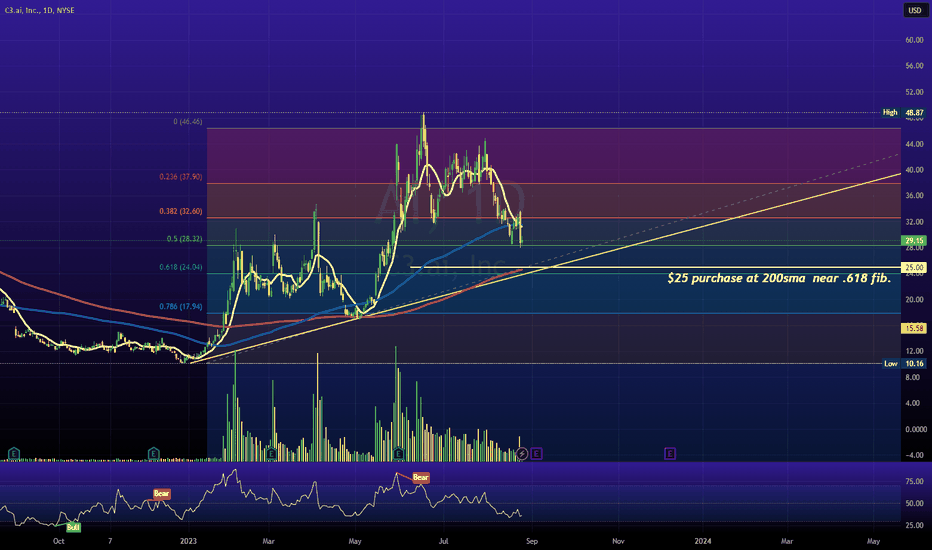932x550 pixels.
Task: Open the purple upcoming earnings icon near Sep
Action: pyautogui.click(x=536, y=454)
